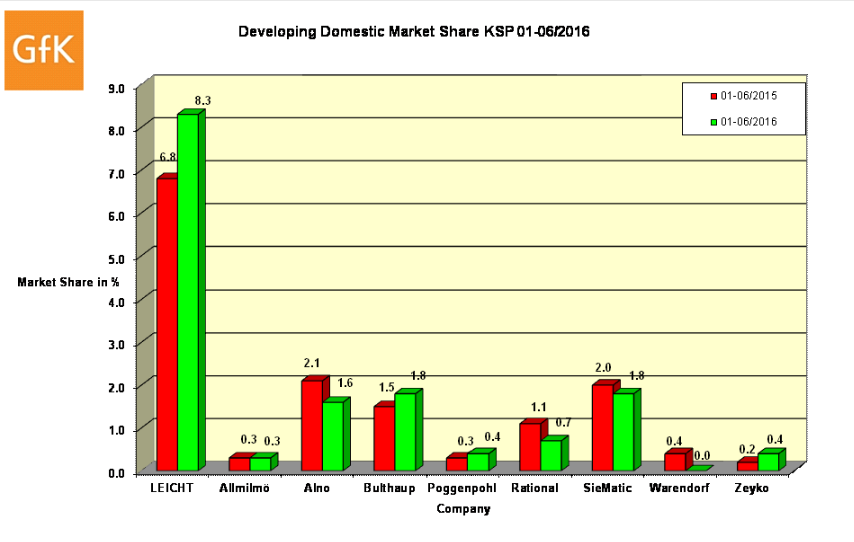The image size is (854, 542).
Task: Select the LEICHT red 2015 bar
Action: (x=167, y=325)
